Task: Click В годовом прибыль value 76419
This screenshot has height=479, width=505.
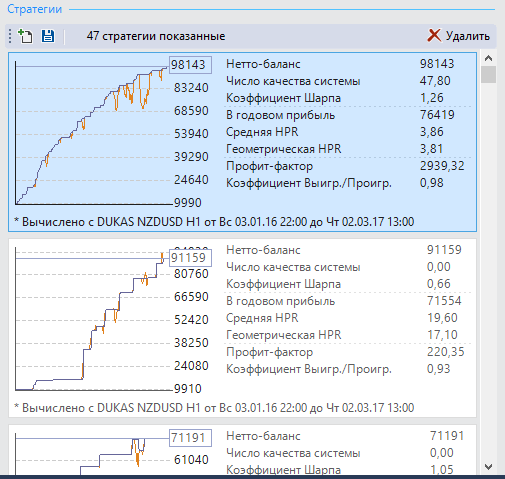Action: 437,115
